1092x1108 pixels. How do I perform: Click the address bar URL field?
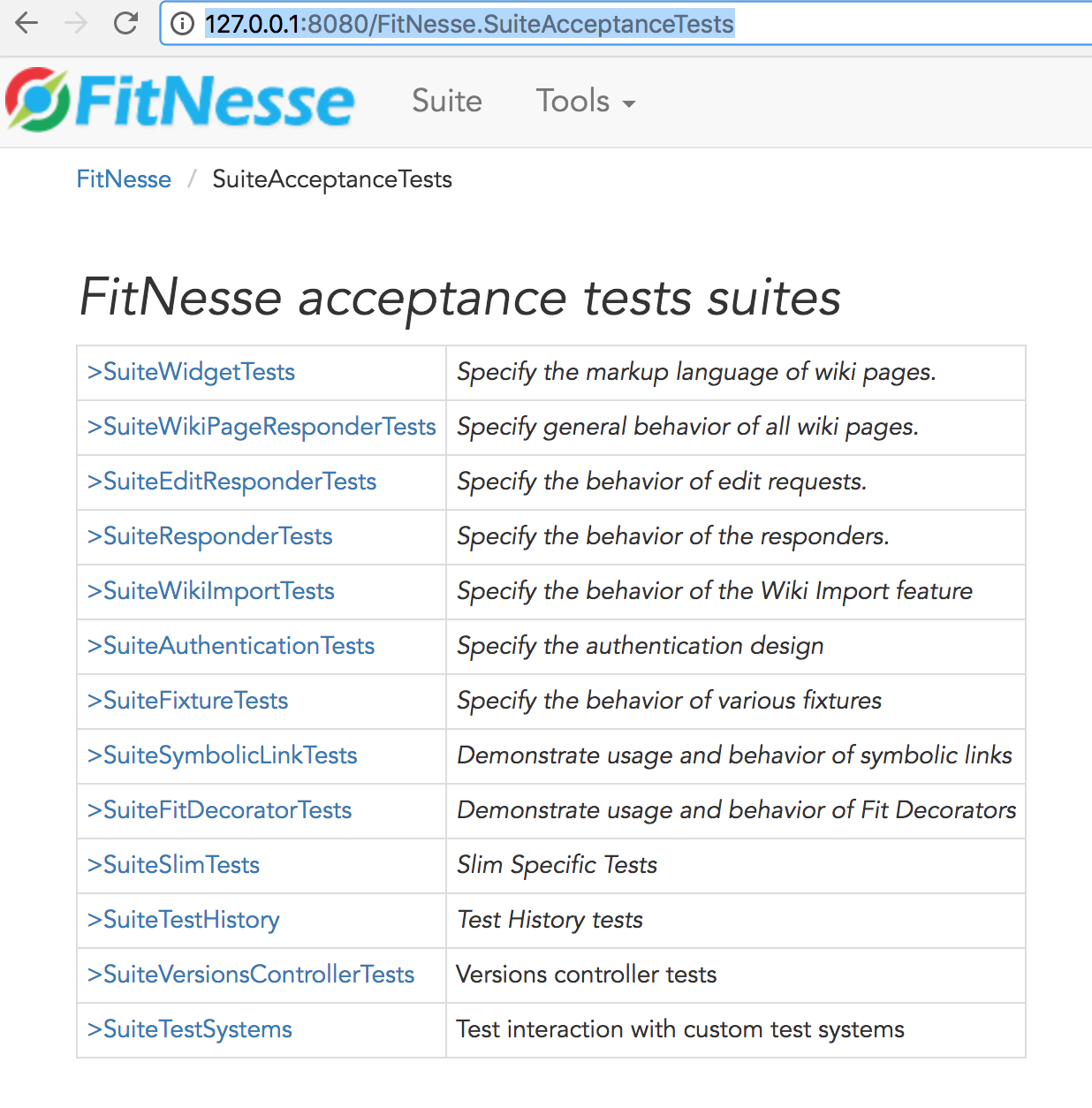(x=626, y=24)
